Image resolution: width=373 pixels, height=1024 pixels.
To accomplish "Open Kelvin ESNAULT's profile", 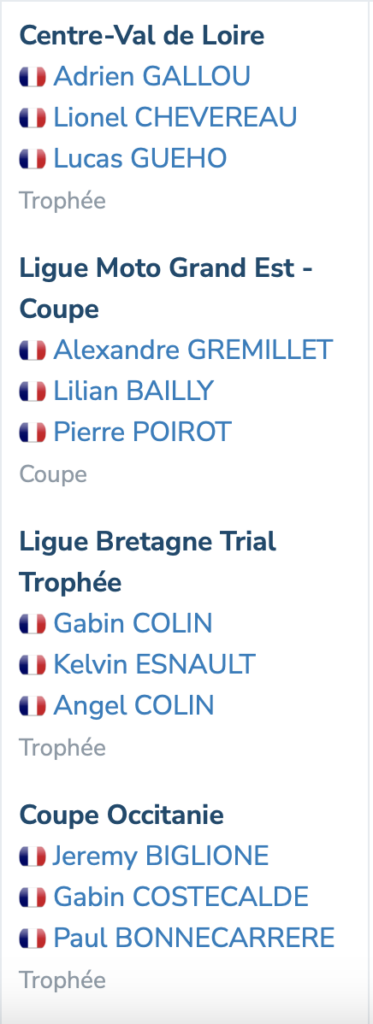I will pos(154,664).
